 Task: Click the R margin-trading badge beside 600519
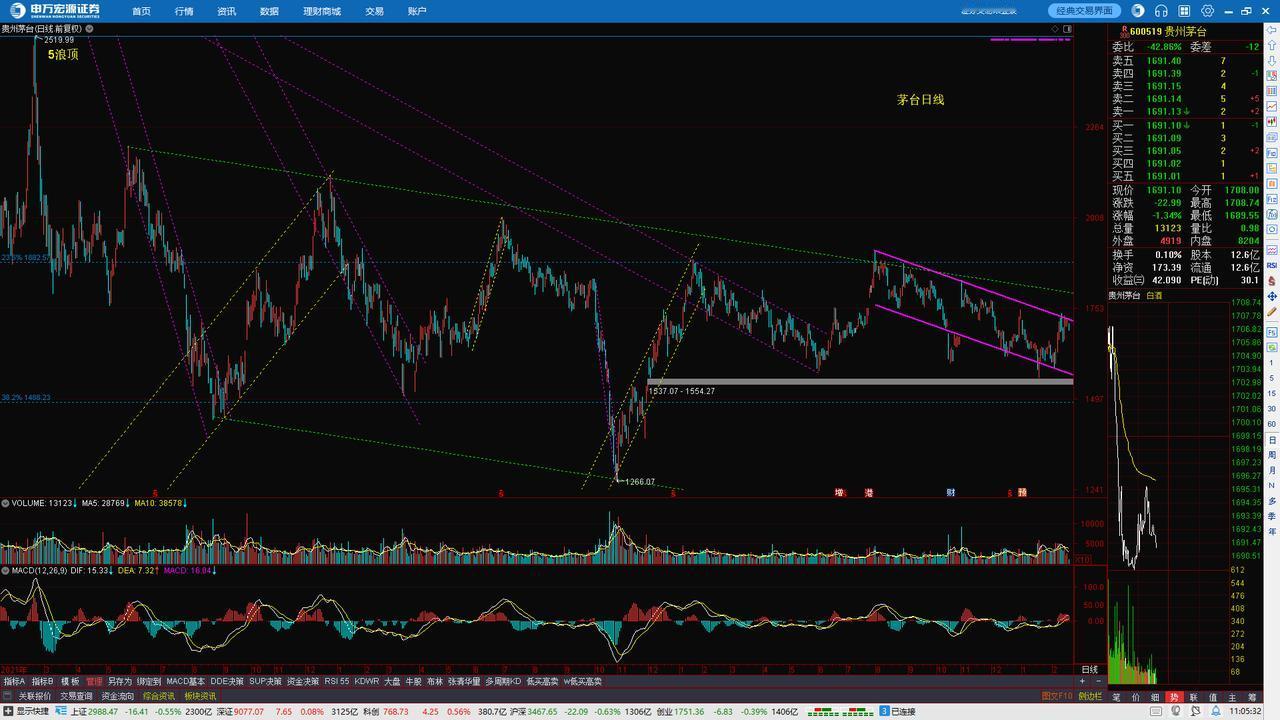[1125, 32]
